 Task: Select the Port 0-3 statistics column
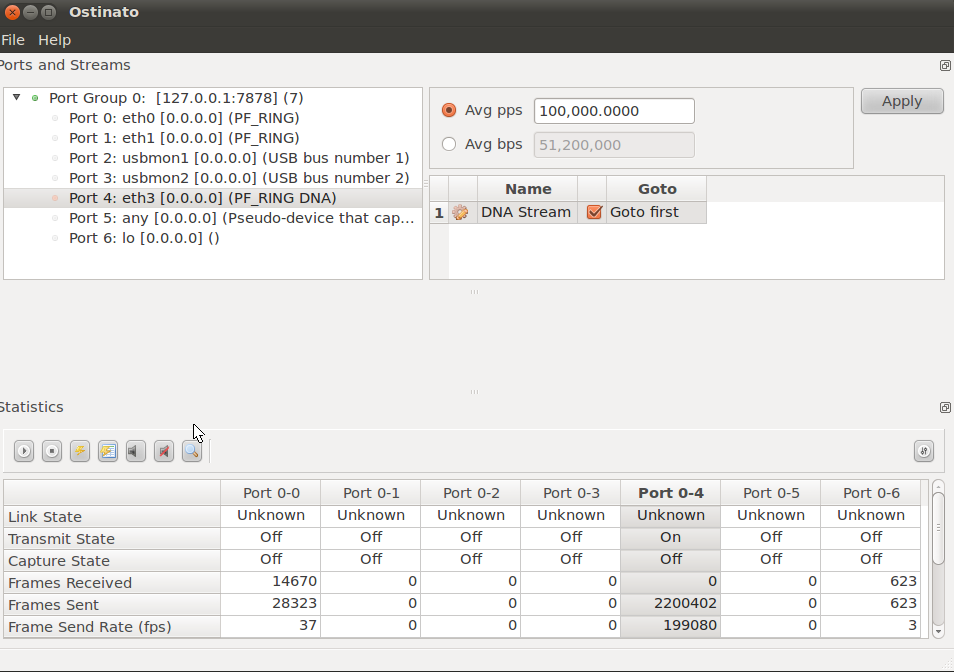571,493
